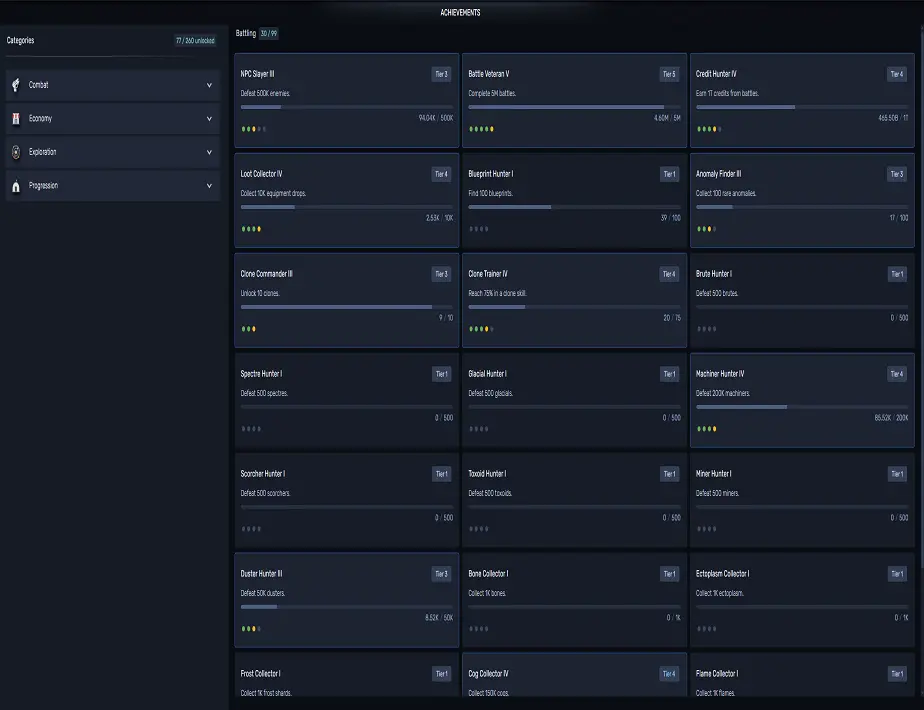
Task: Click the tier dots on Credit Hunter IV
Action: click(x=709, y=129)
